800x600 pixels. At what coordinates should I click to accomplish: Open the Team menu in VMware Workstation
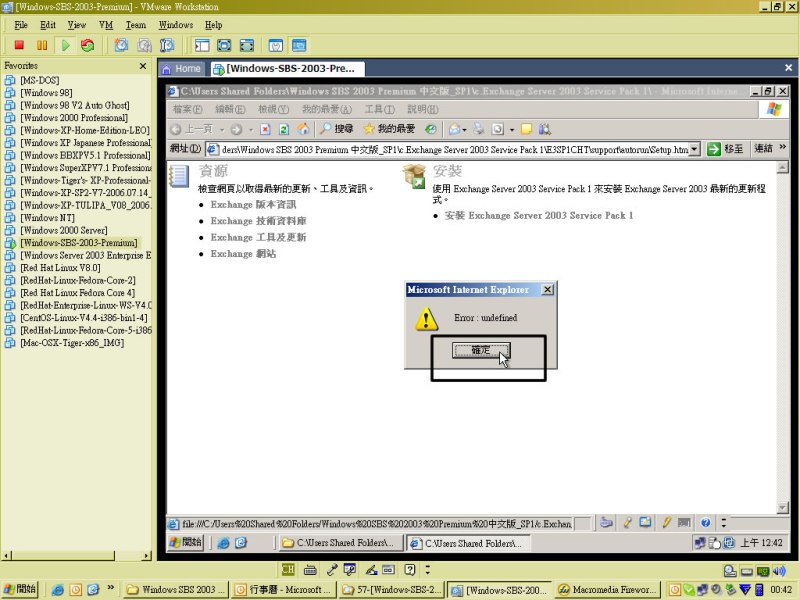(x=136, y=24)
